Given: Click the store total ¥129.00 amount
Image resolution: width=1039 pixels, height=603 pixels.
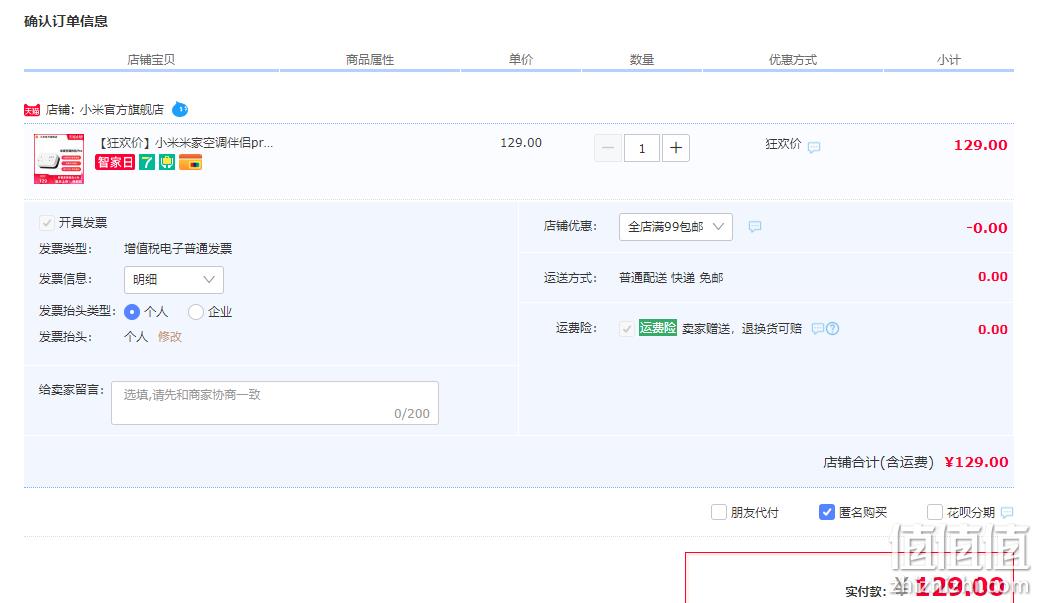Looking at the screenshot, I should tap(977, 462).
